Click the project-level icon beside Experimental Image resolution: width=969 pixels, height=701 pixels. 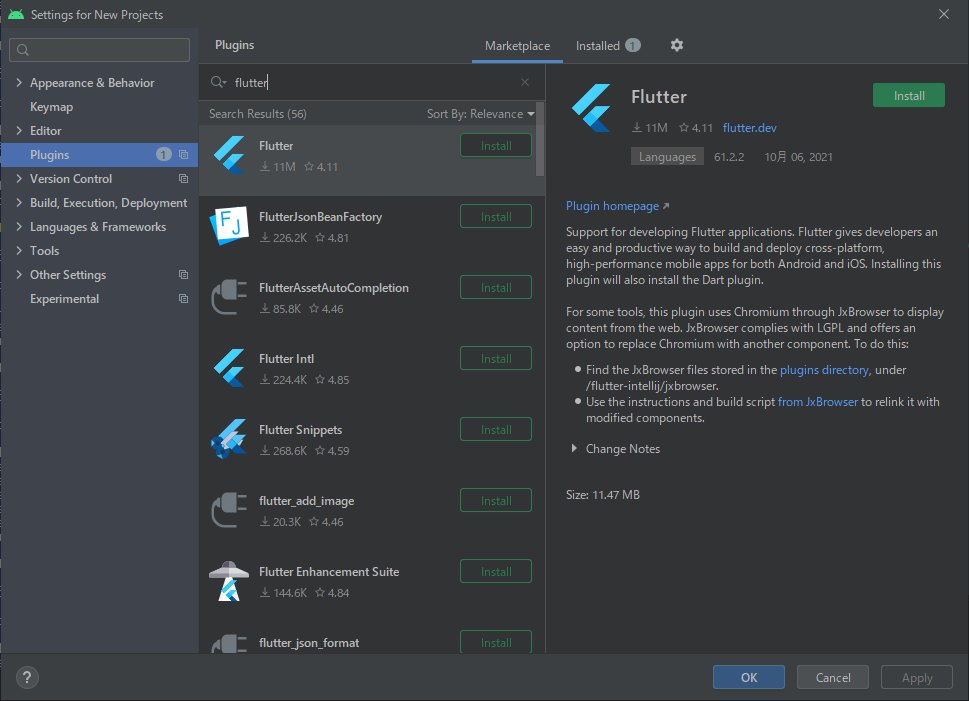(184, 299)
